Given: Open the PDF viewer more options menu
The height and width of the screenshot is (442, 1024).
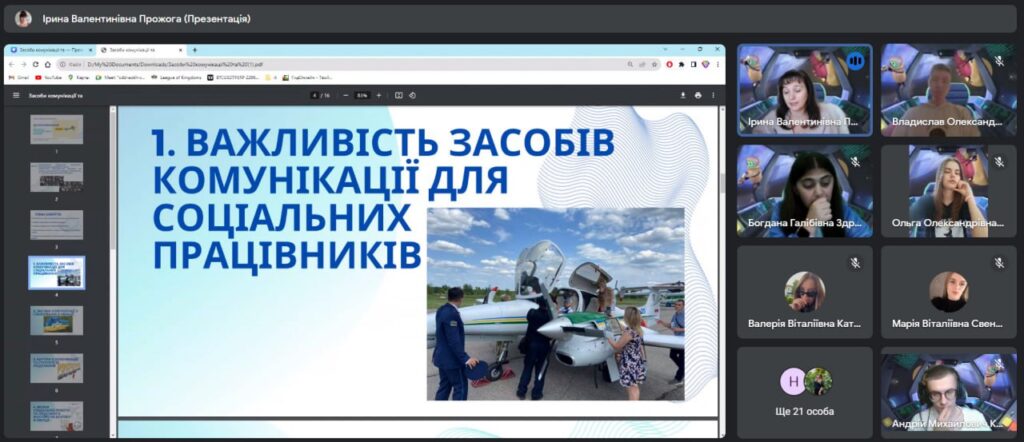Looking at the screenshot, I should [713, 95].
